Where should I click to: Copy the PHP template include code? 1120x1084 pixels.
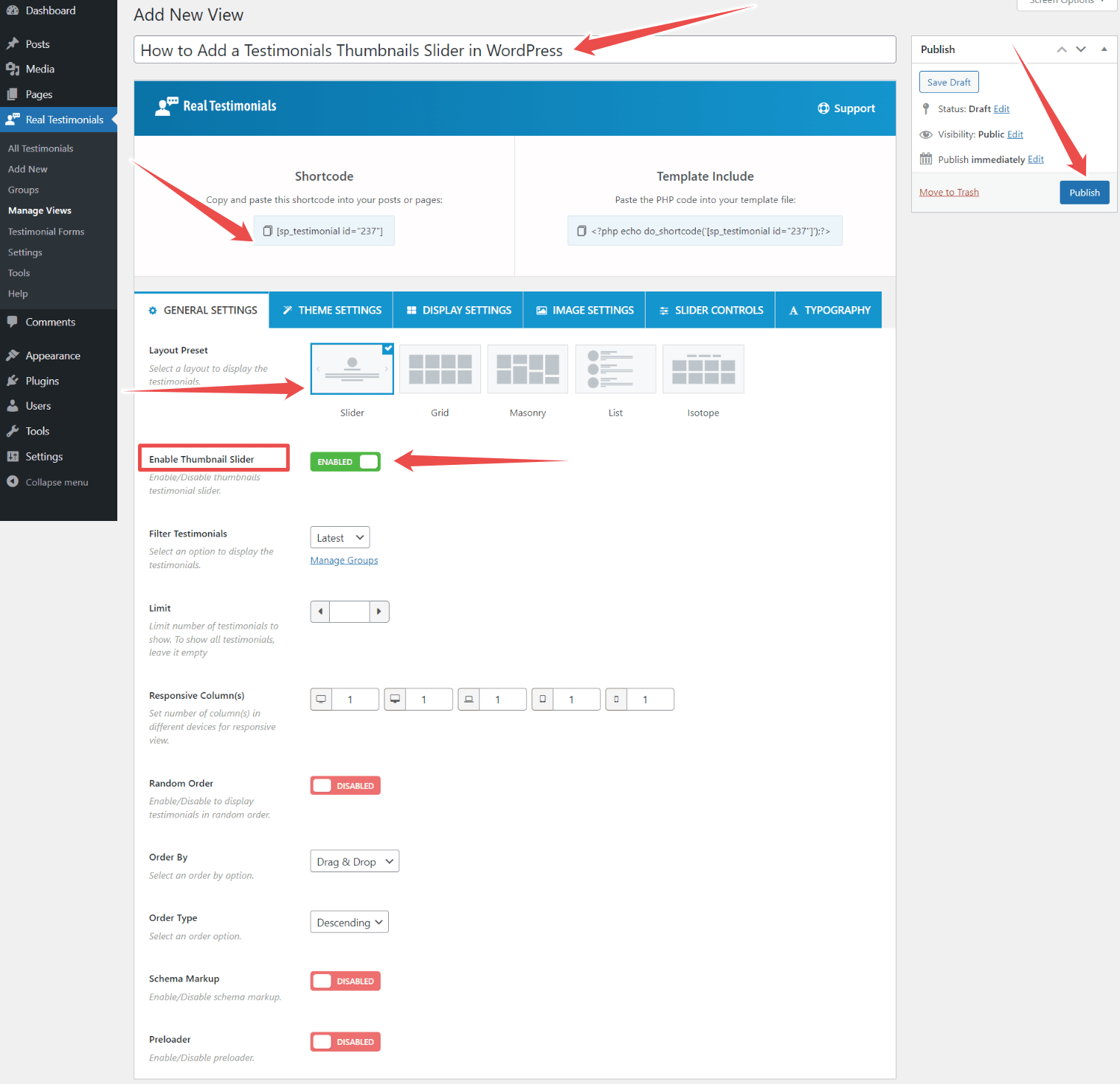(x=704, y=230)
